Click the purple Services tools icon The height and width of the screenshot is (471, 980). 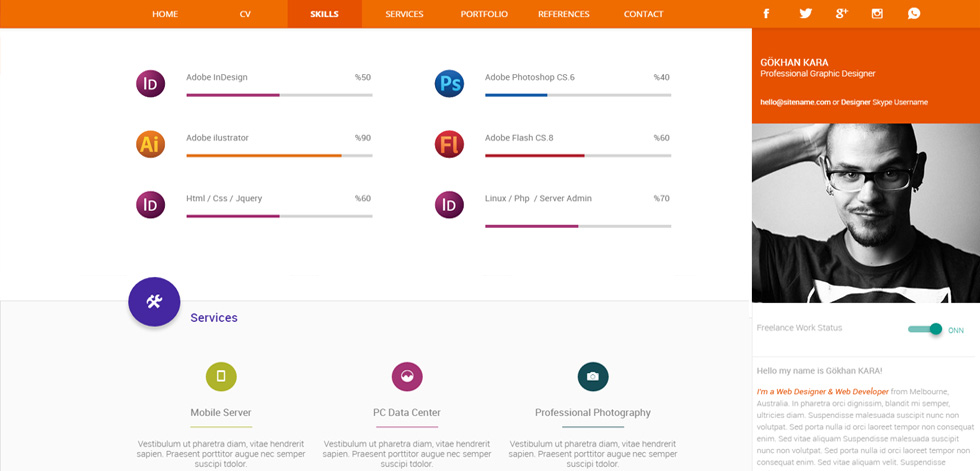(154, 302)
